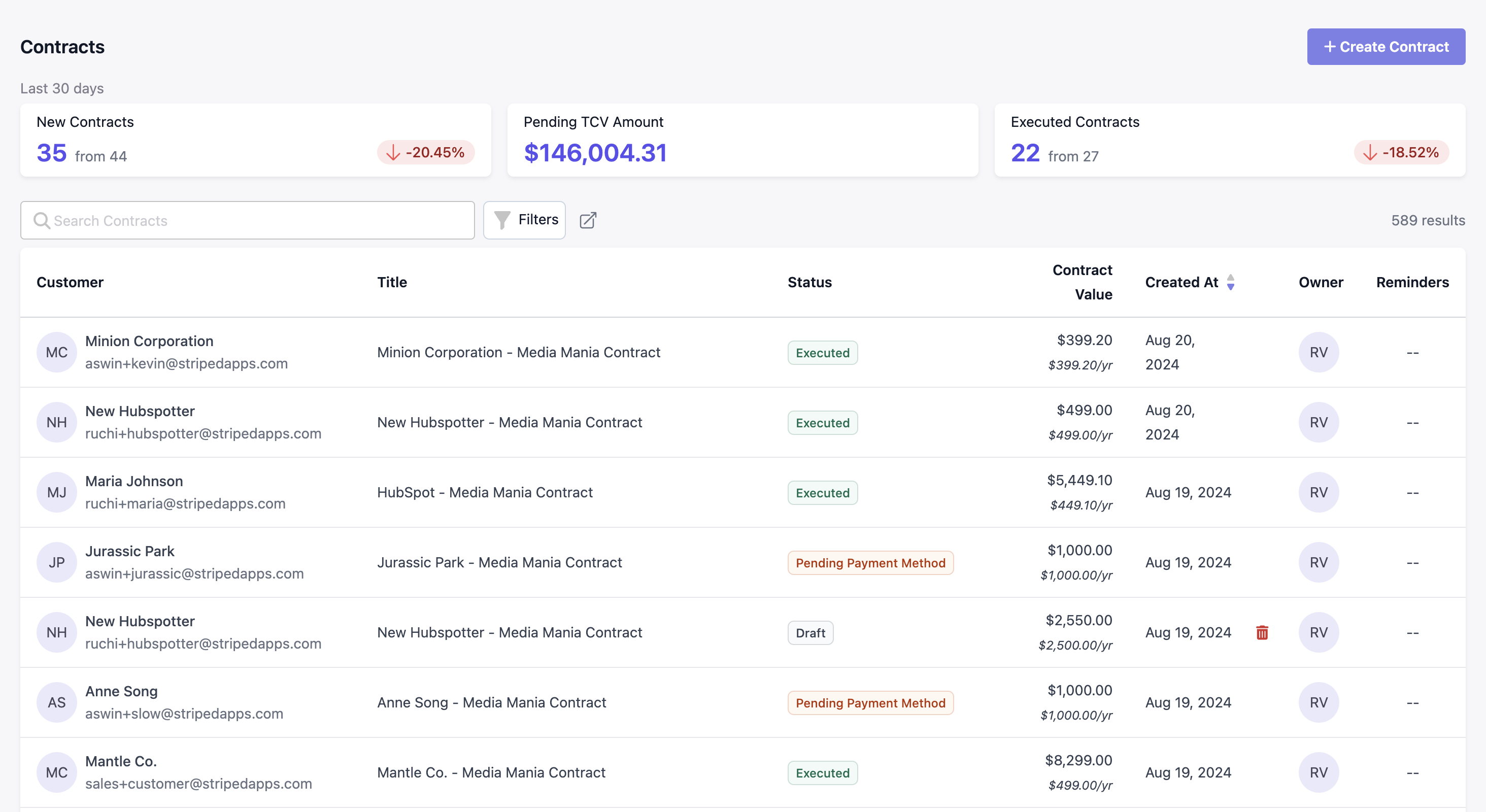Click the export icon next to Filters
The width and height of the screenshot is (1486, 812).
click(x=587, y=220)
